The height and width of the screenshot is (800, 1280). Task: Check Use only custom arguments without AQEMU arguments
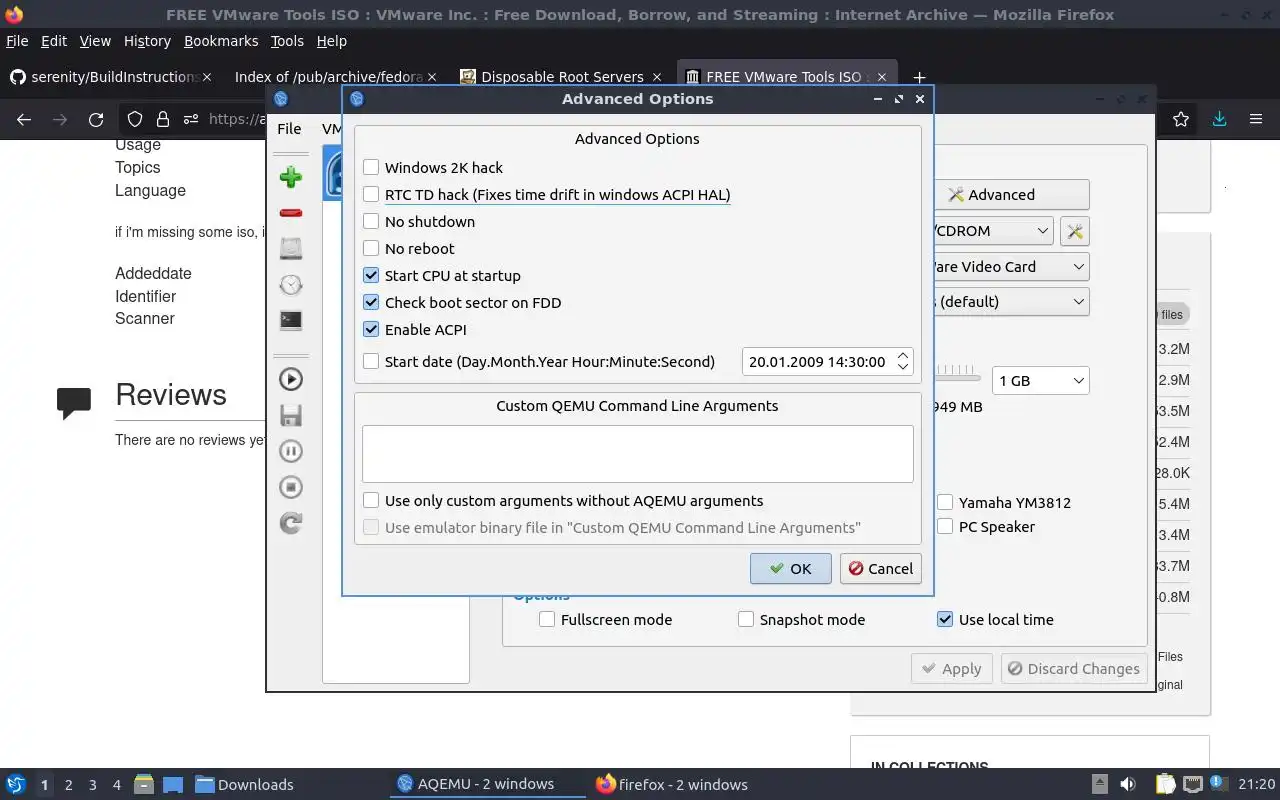371,501
